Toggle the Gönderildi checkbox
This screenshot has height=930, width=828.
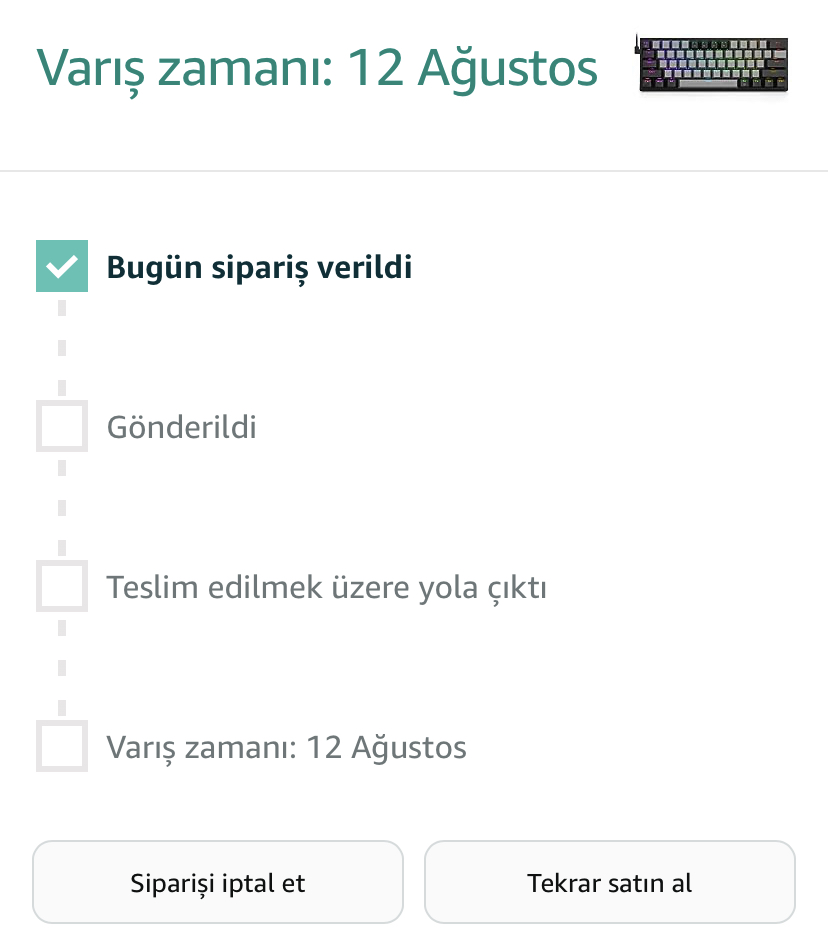[x=62, y=426]
